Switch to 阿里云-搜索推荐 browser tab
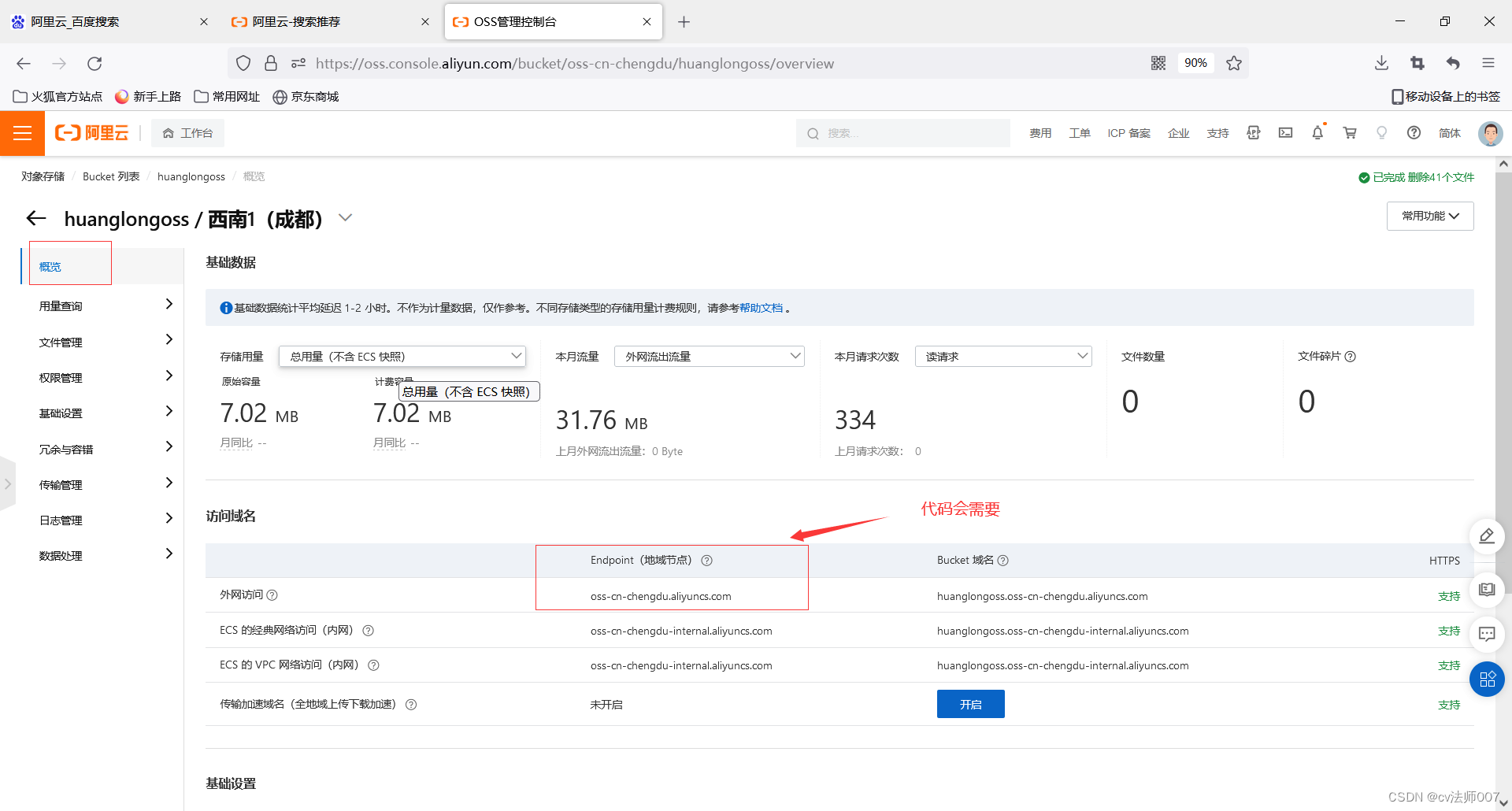The image size is (1512, 811). click(x=331, y=22)
